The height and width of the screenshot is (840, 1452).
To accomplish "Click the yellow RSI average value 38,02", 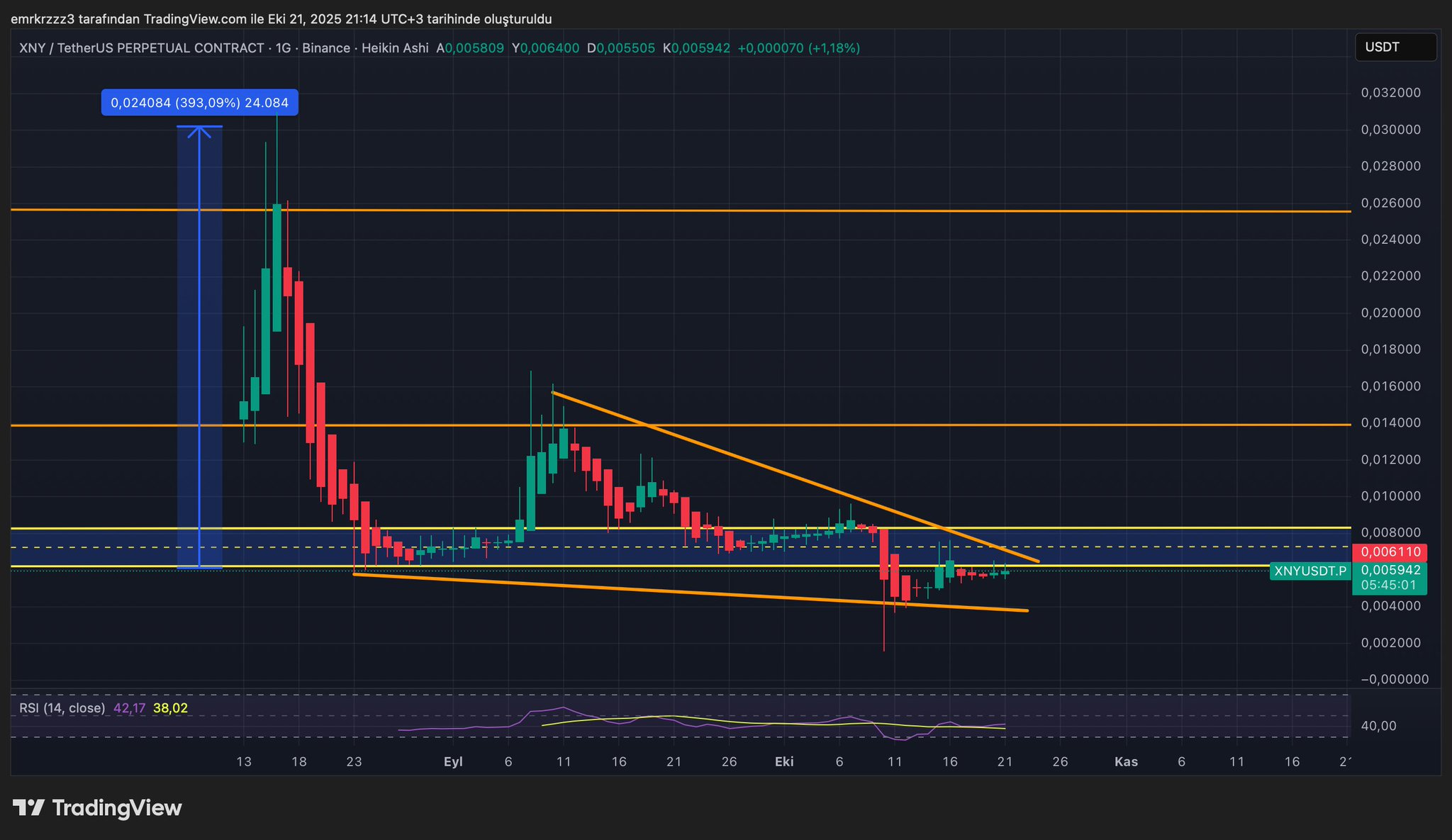I will click(170, 708).
